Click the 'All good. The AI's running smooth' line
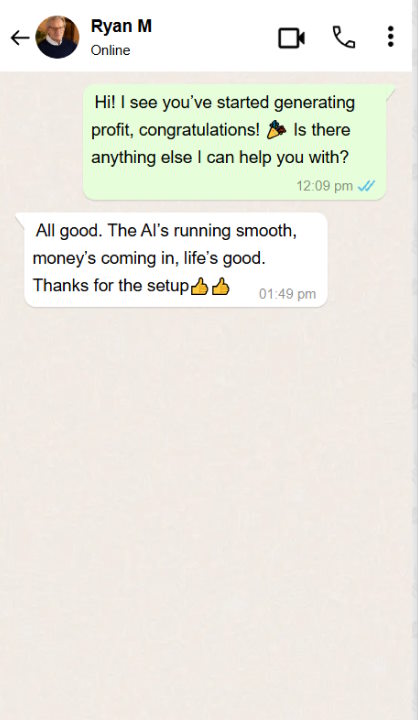Image resolution: width=418 pixels, height=720 pixels. (x=166, y=231)
